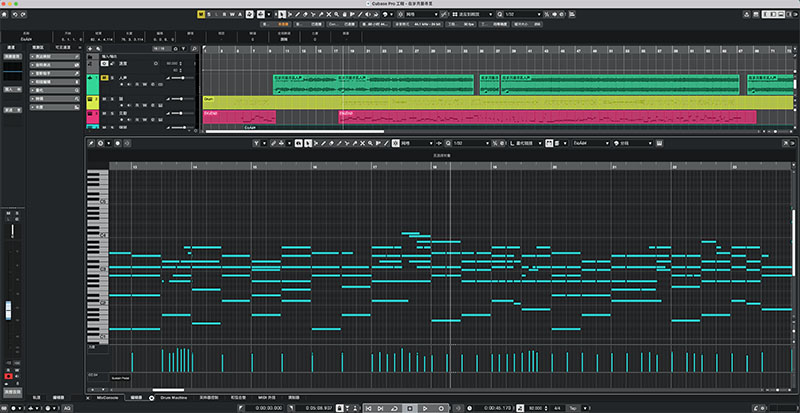Select the Mute X tool in main toolbar
The image size is (800, 413).
tap(329, 14)
